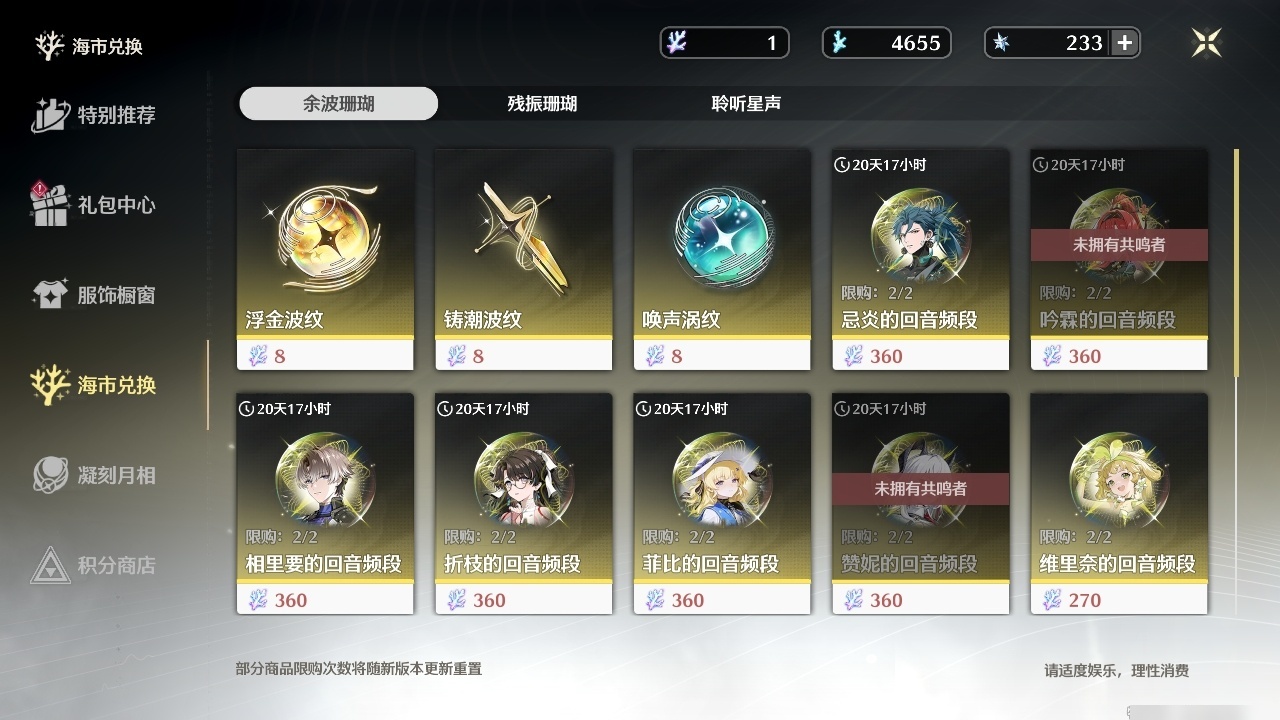Viewport: 1280px width, 720px height.
Task: Select the 唤声涡纹 item card
Action: (722, 260)
